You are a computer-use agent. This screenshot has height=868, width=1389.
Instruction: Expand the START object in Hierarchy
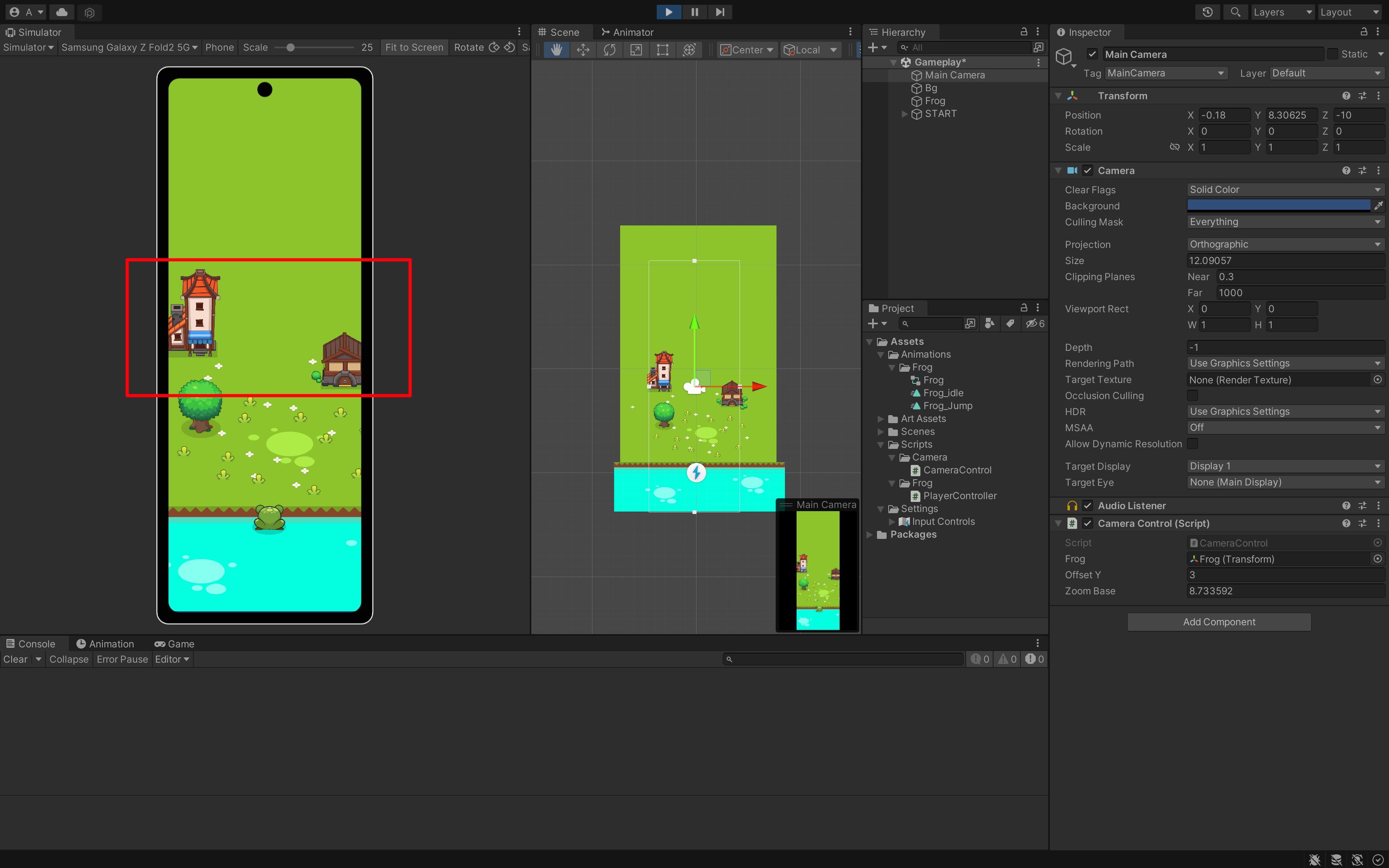click(905, 114)
